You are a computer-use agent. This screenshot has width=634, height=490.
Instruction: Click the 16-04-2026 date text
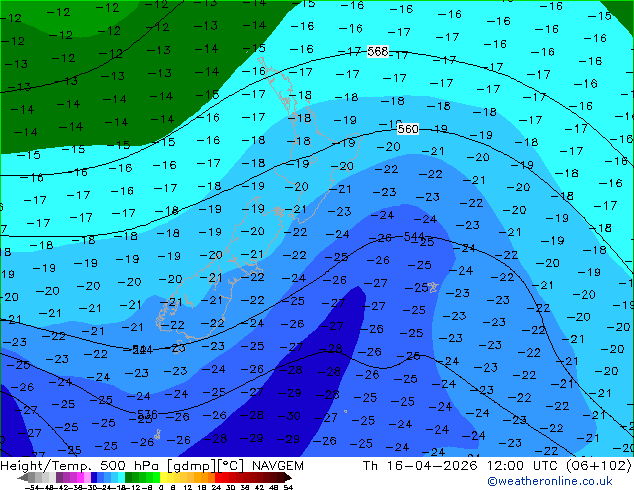[x=432, y=466]
